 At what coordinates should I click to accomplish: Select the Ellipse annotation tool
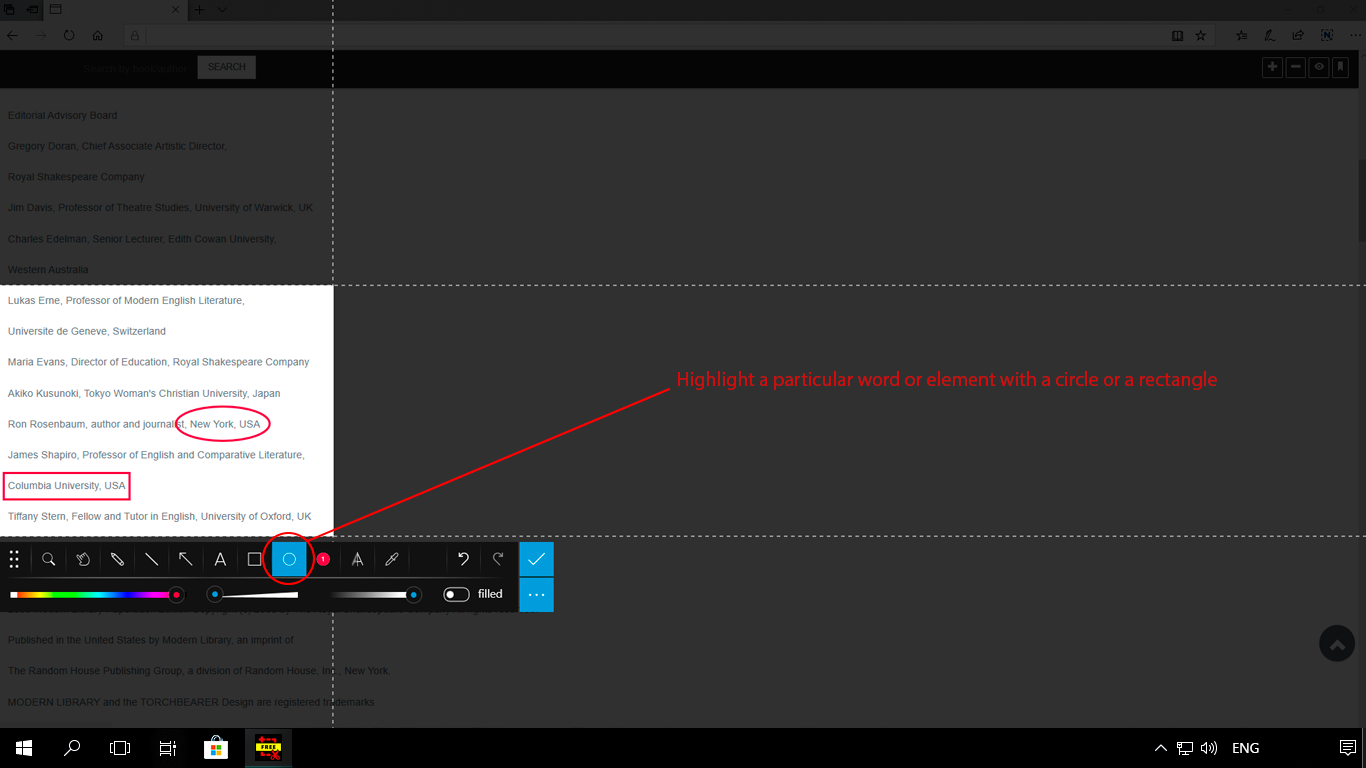pyautogui.click(x=288, y=559)
